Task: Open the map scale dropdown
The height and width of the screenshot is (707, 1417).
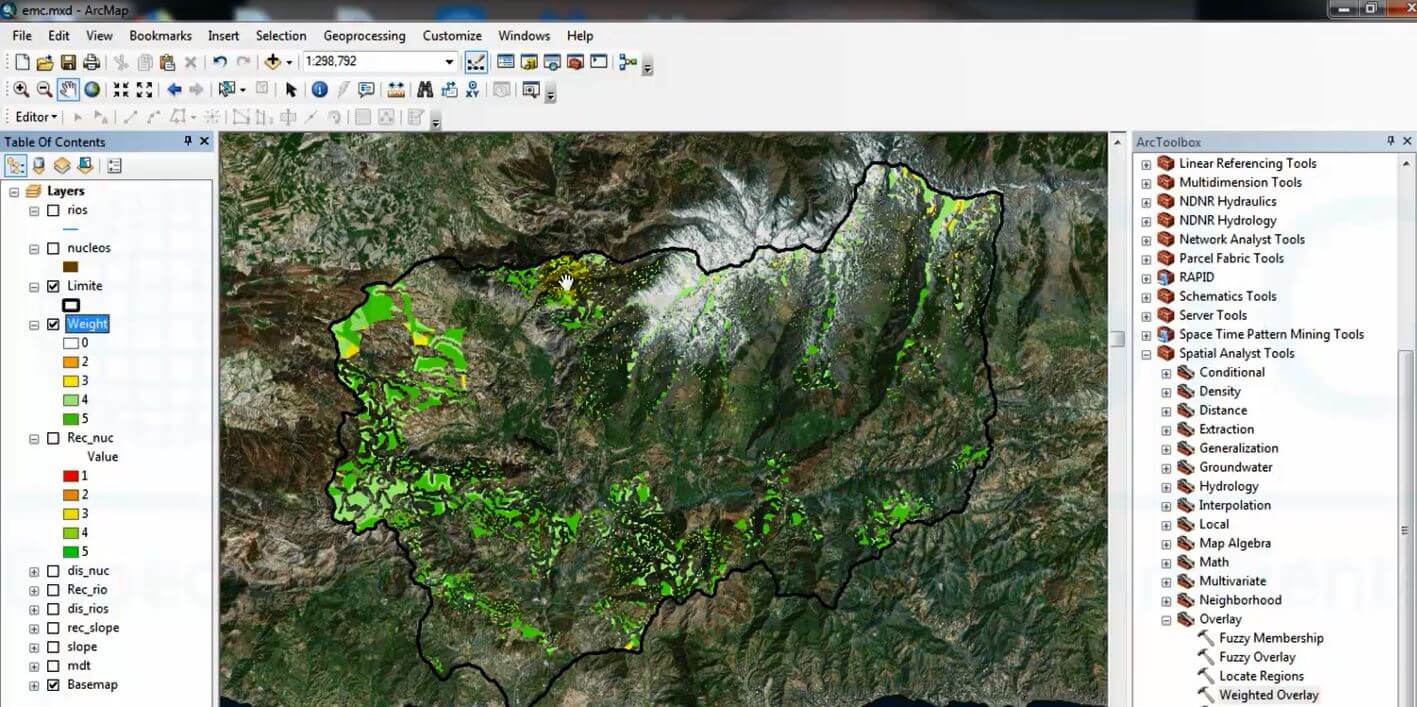Action: [x=449, y=62]
